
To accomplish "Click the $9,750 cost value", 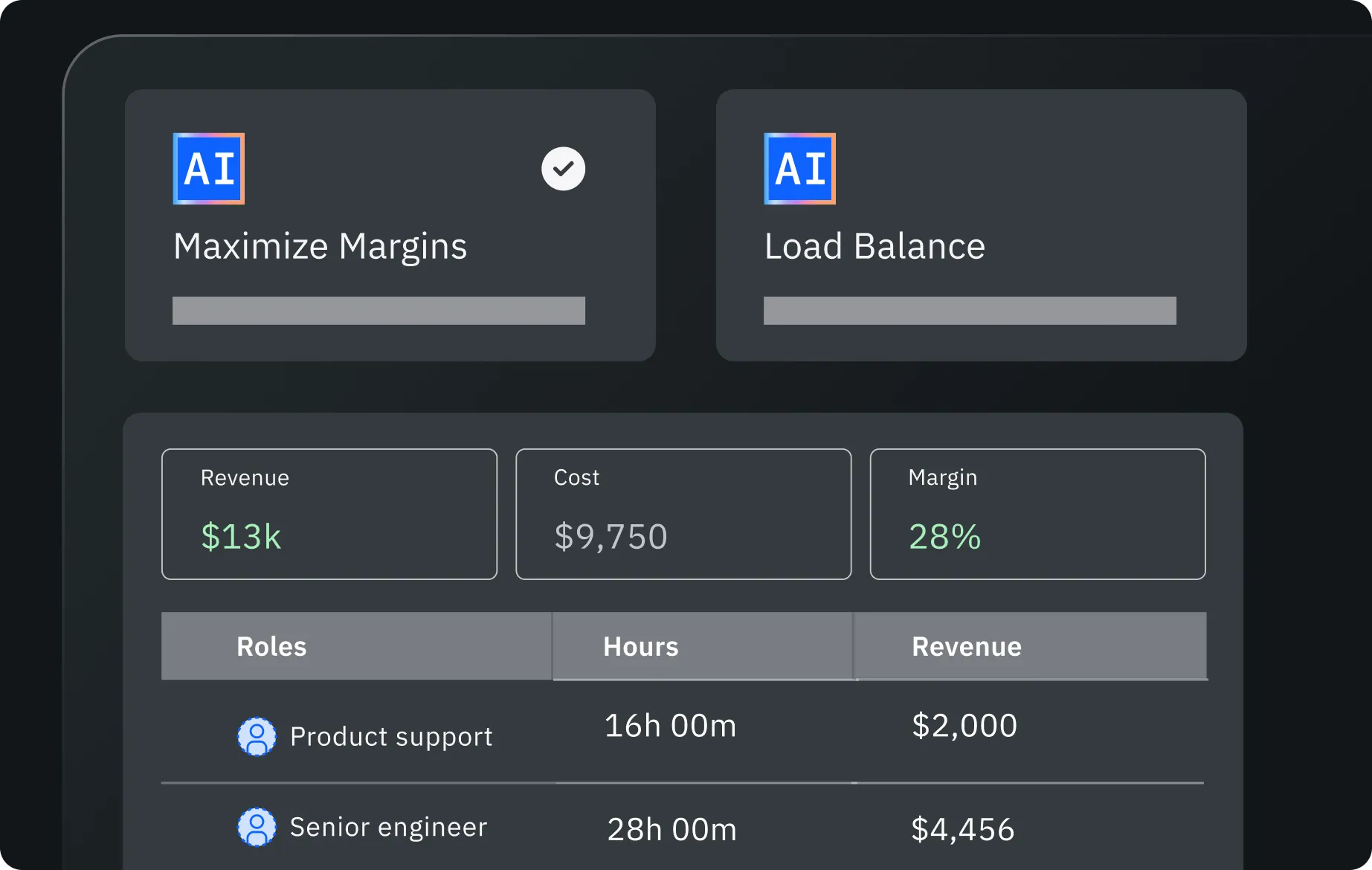I will (611, 537).
